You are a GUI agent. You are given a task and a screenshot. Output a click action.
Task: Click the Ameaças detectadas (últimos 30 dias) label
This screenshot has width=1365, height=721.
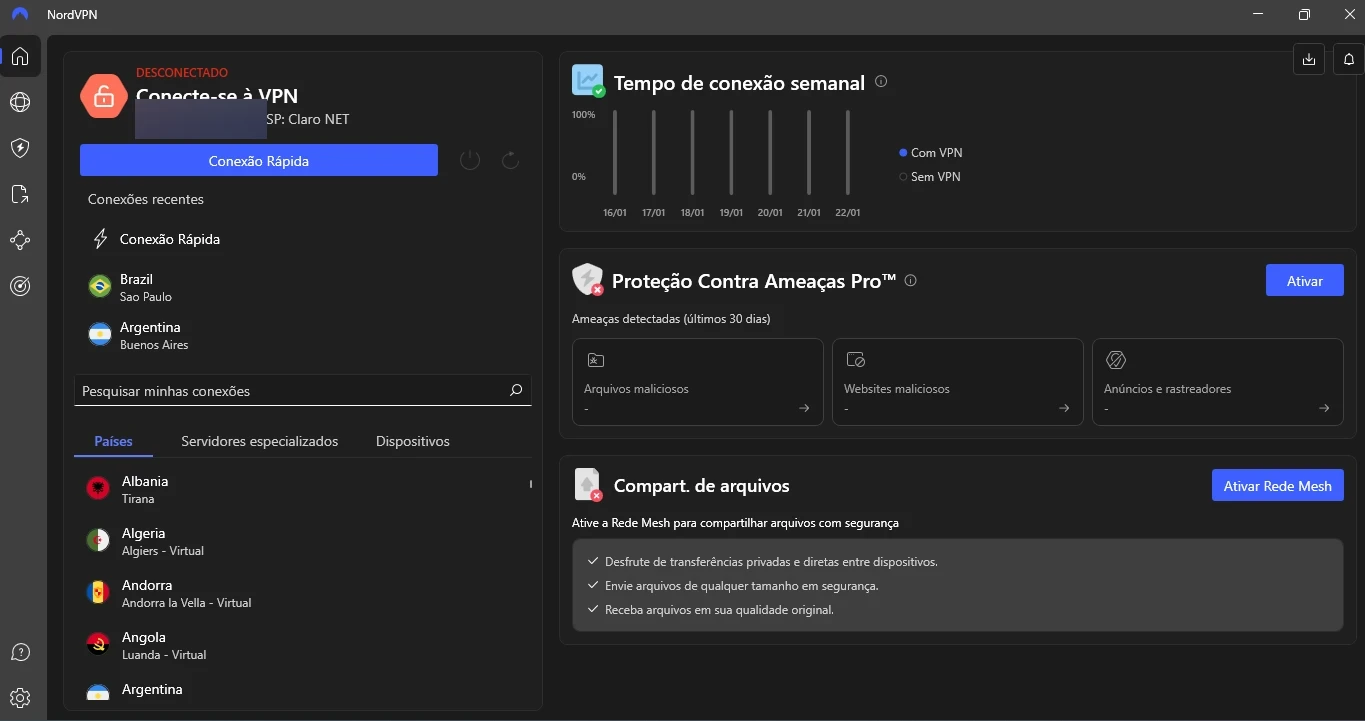click(671, 319)
